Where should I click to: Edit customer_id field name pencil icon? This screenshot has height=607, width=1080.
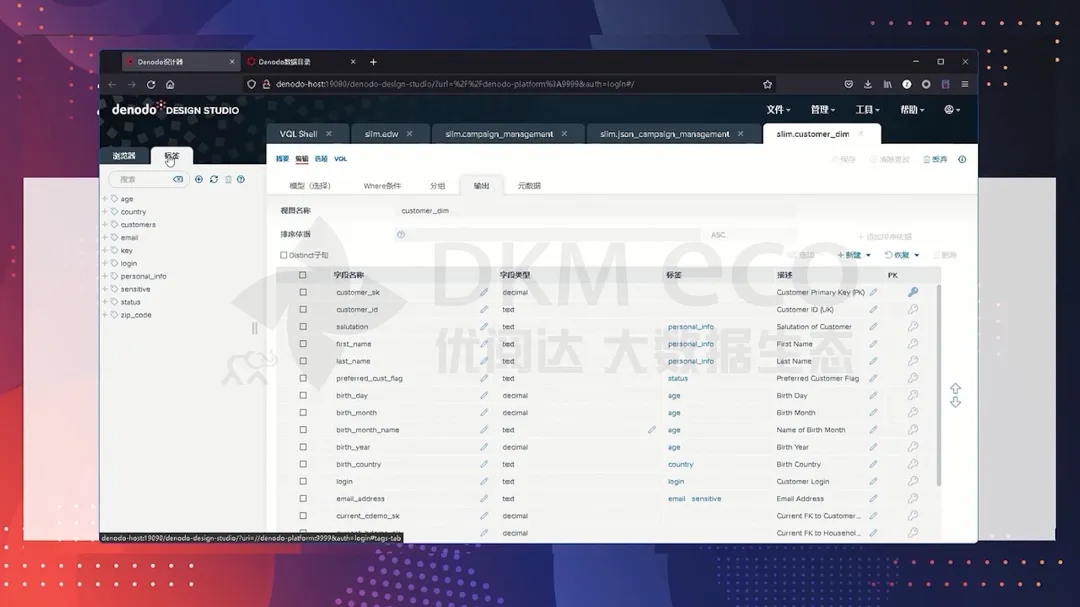click(484, 310)
